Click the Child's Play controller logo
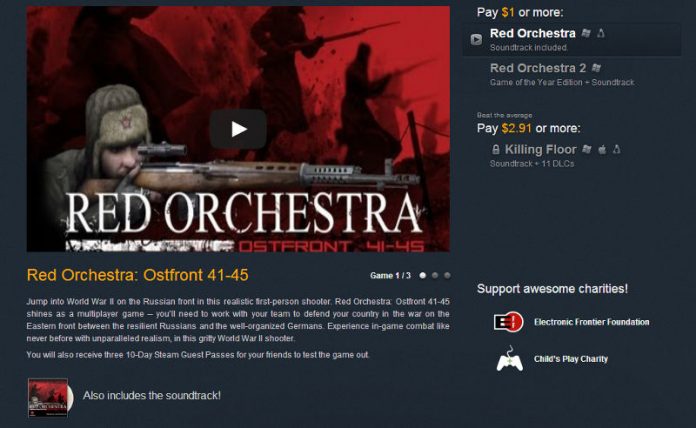Image resolution: width=696 pixels, height=428 pixels. [x=510, y=359]
